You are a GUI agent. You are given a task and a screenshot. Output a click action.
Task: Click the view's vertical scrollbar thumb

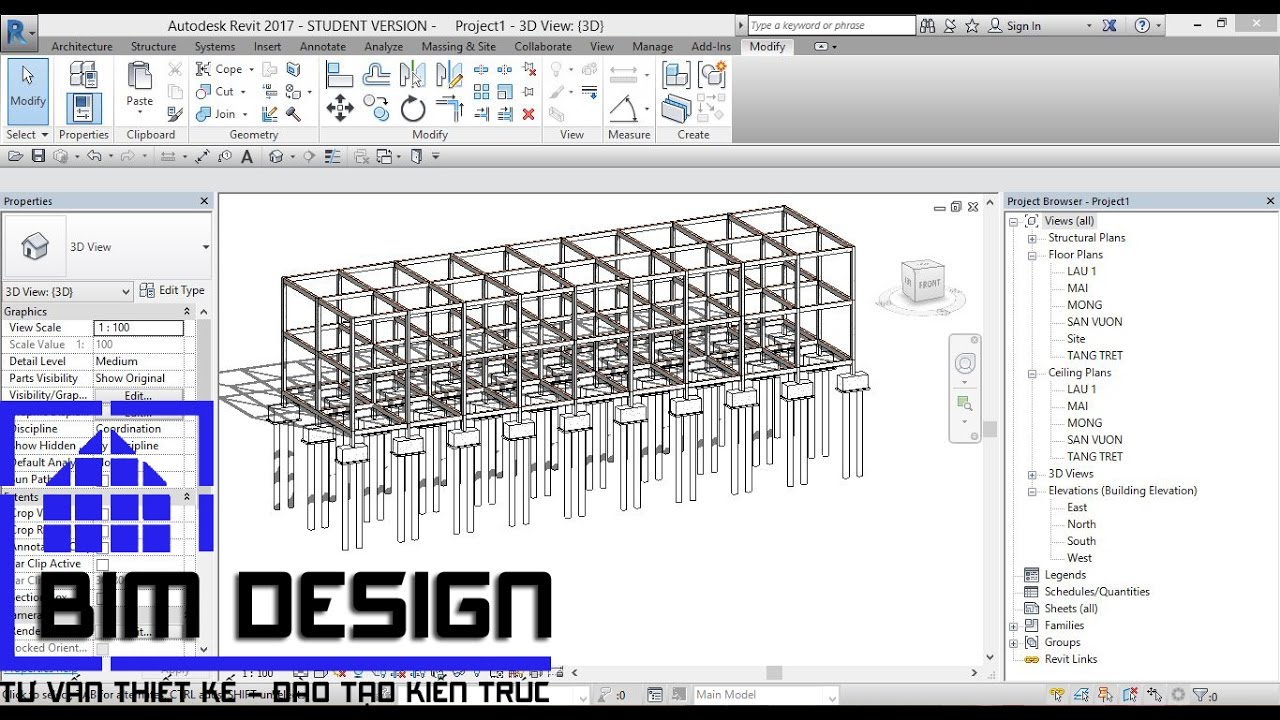pos(990,430)
